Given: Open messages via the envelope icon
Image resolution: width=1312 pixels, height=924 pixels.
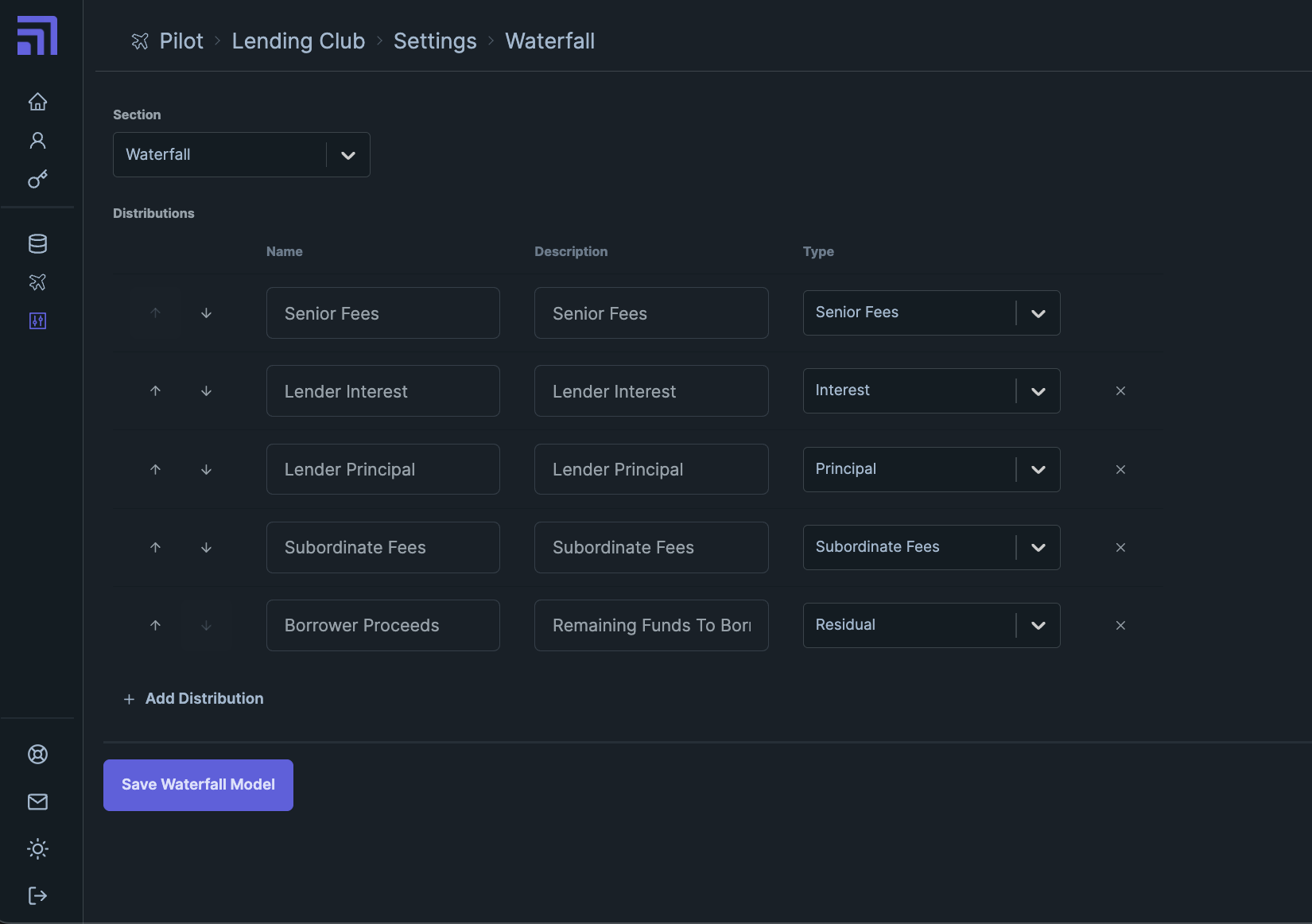Looking at the screenshot, I should 37,802.
